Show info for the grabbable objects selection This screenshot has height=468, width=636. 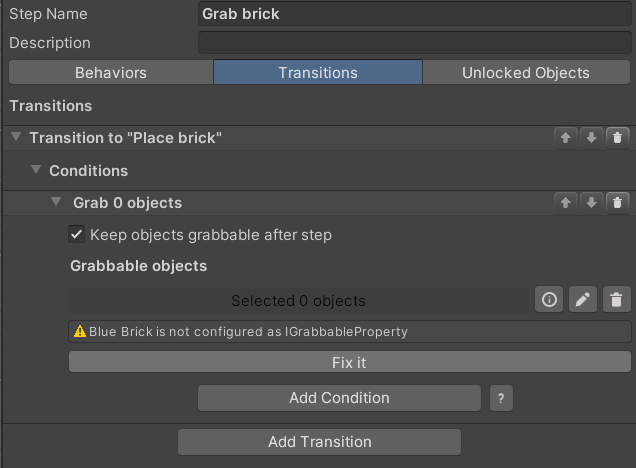coord(549,300)
